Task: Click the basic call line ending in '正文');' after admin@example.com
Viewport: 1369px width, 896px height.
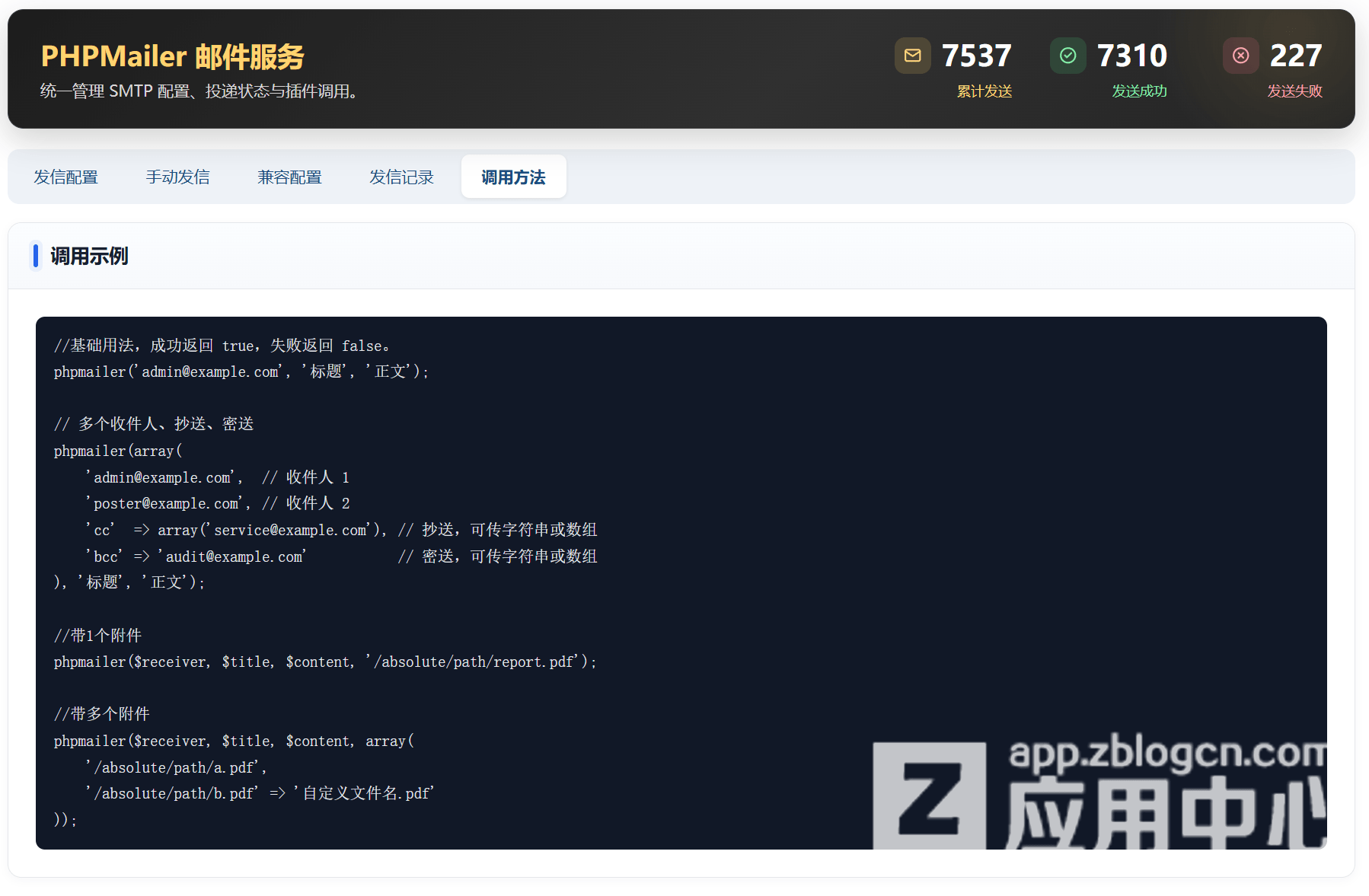Action: (x=241, y=371)
